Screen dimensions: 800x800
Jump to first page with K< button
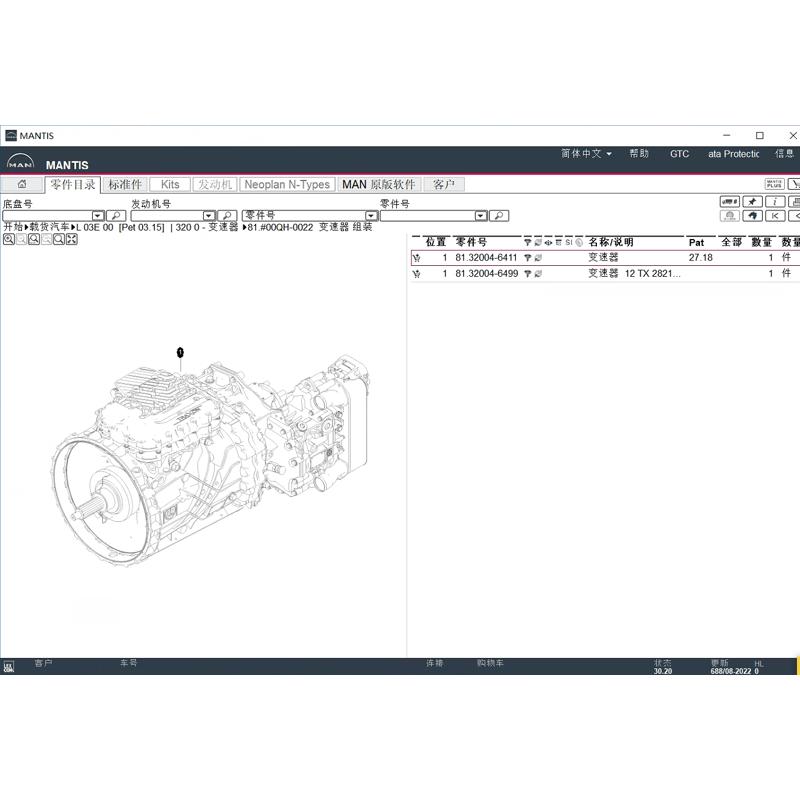pos(775,216)
